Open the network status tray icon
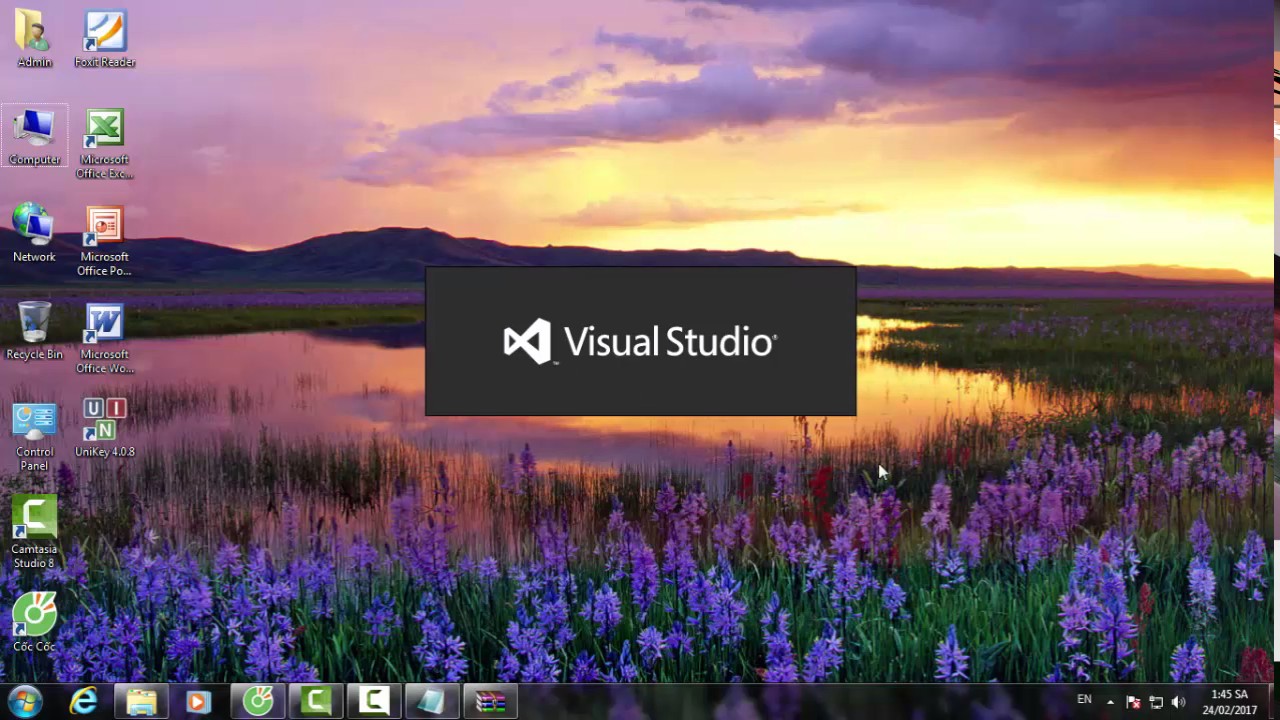Viewport: 1280px width, 720px height. 1156,702
